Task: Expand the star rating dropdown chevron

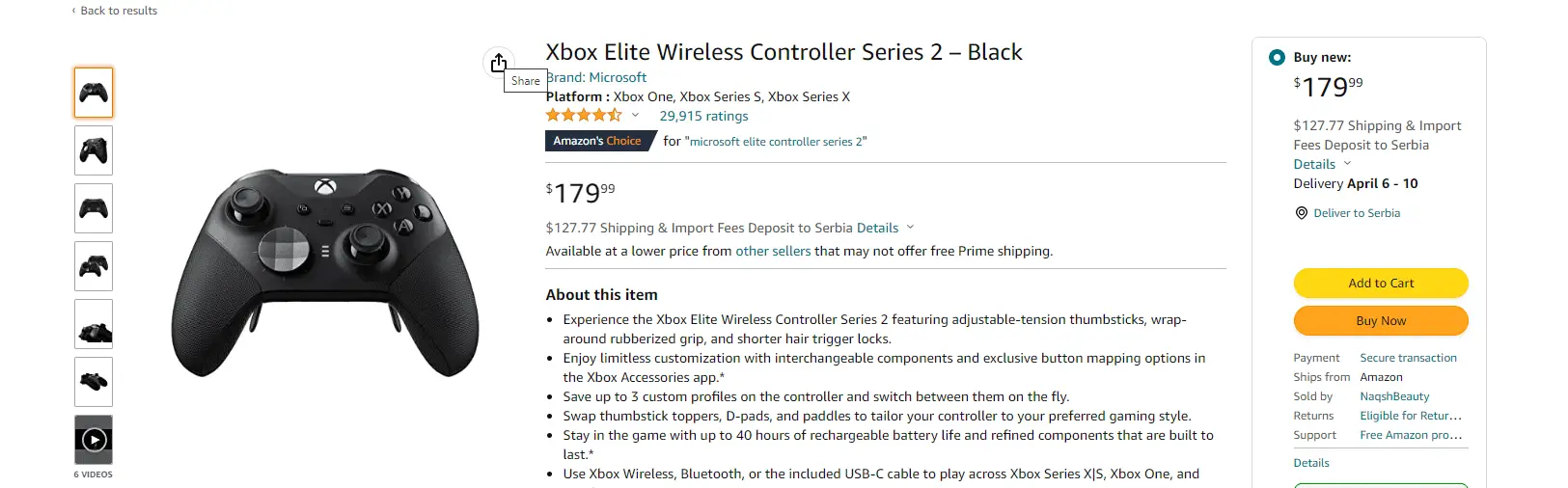Action: [635, 115]
